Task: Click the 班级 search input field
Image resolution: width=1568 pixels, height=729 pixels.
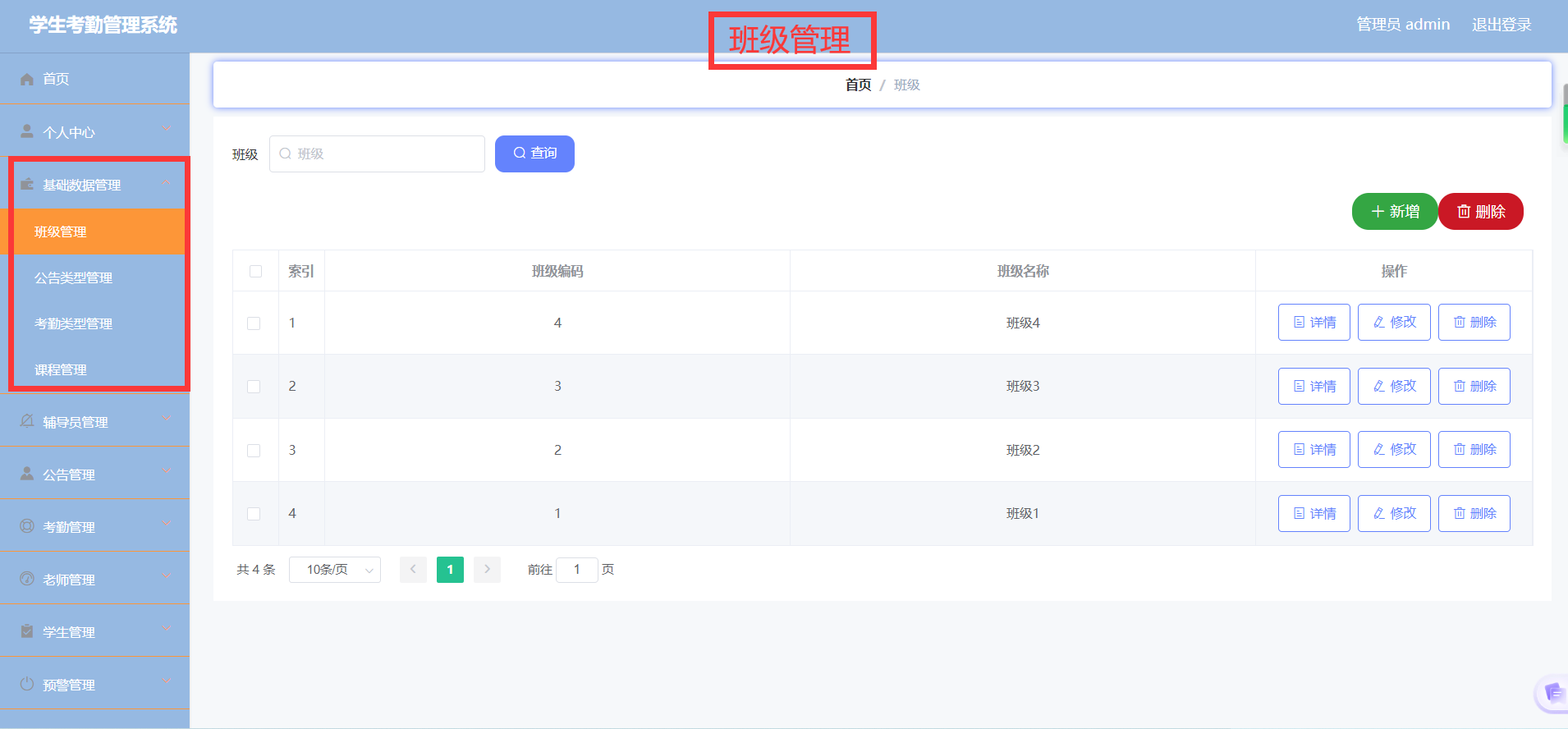Action: click(x=377, y=154)
